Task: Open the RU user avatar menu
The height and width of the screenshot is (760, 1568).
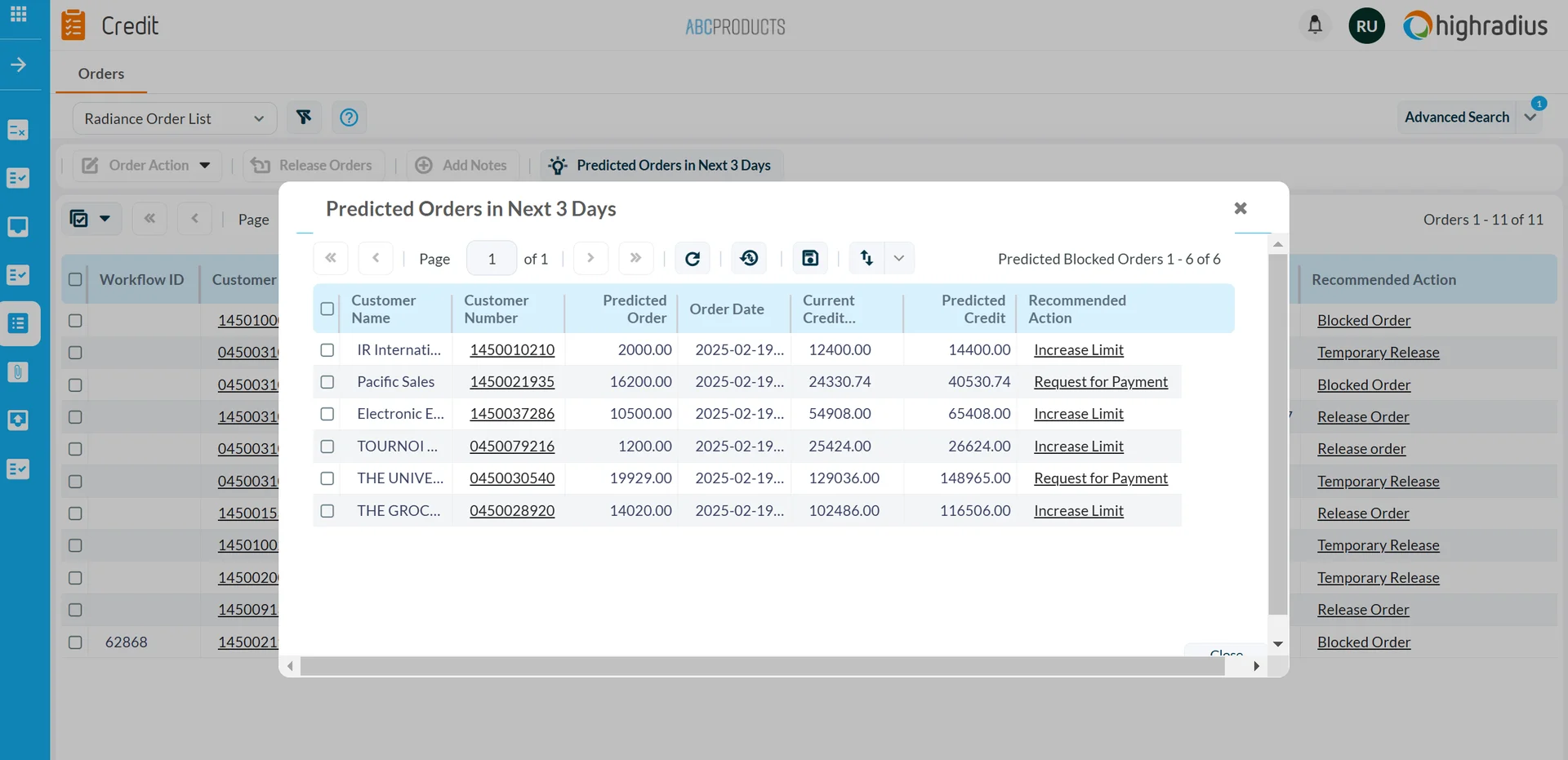Action: click(x=1366, y=26)
